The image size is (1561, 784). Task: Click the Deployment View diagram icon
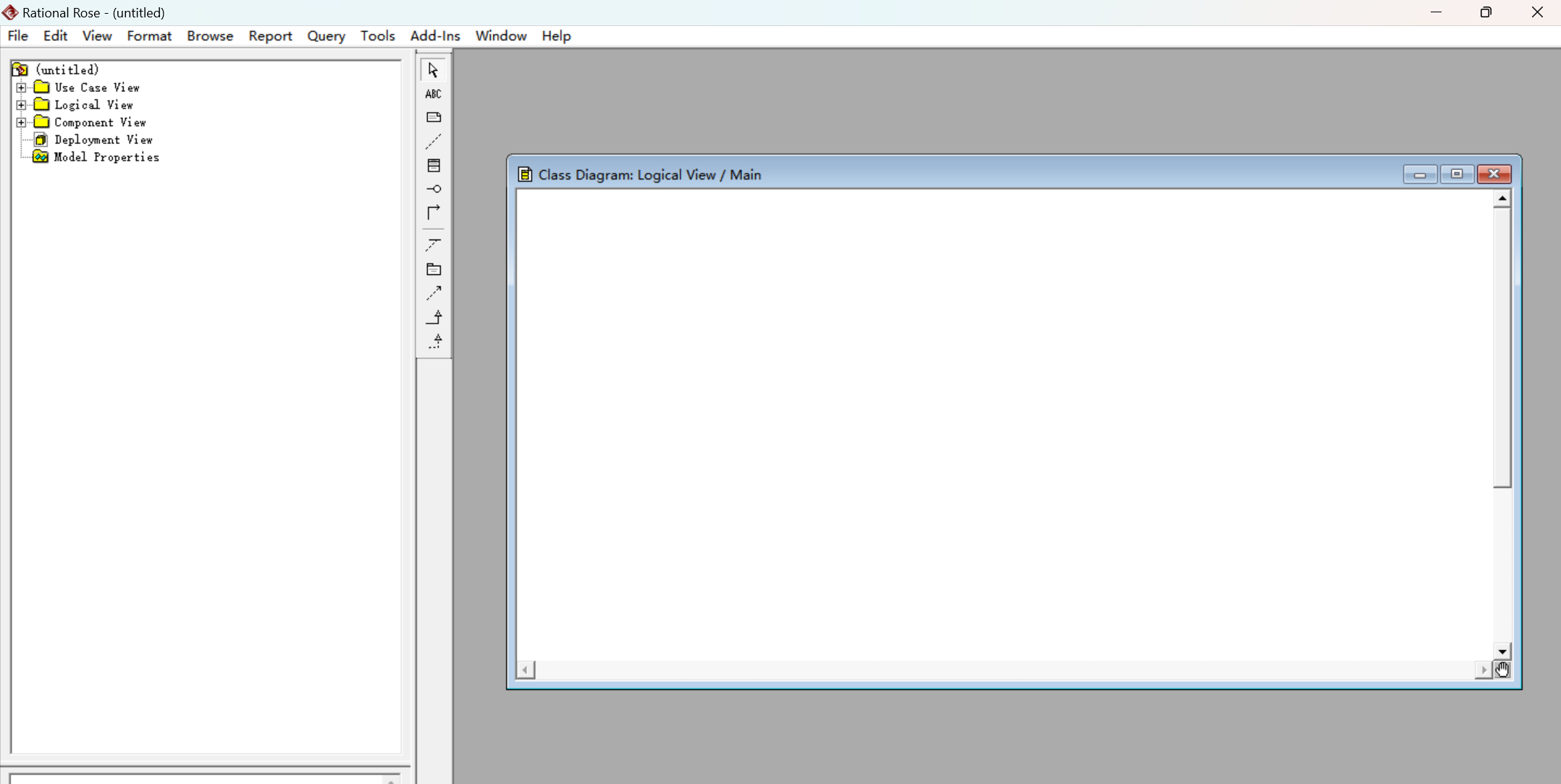pyautogui.click(x=41, y=140)
